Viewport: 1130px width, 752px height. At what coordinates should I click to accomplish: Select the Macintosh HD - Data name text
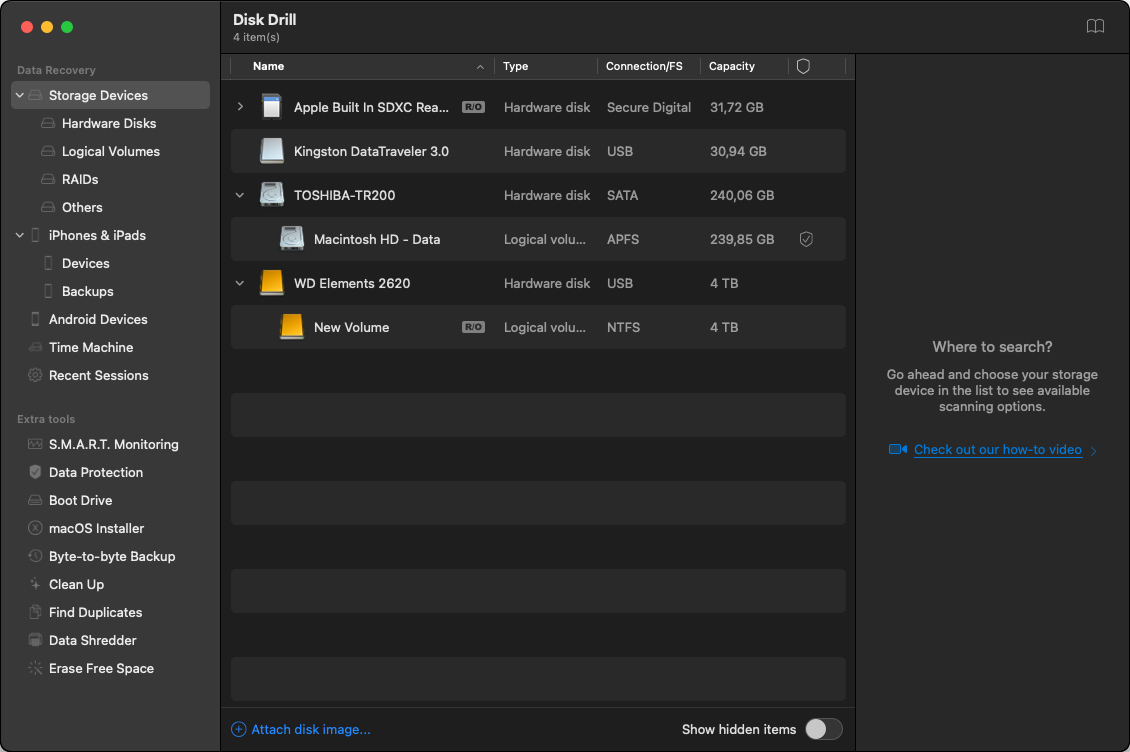pyautogui.click(x=377, y=239)
